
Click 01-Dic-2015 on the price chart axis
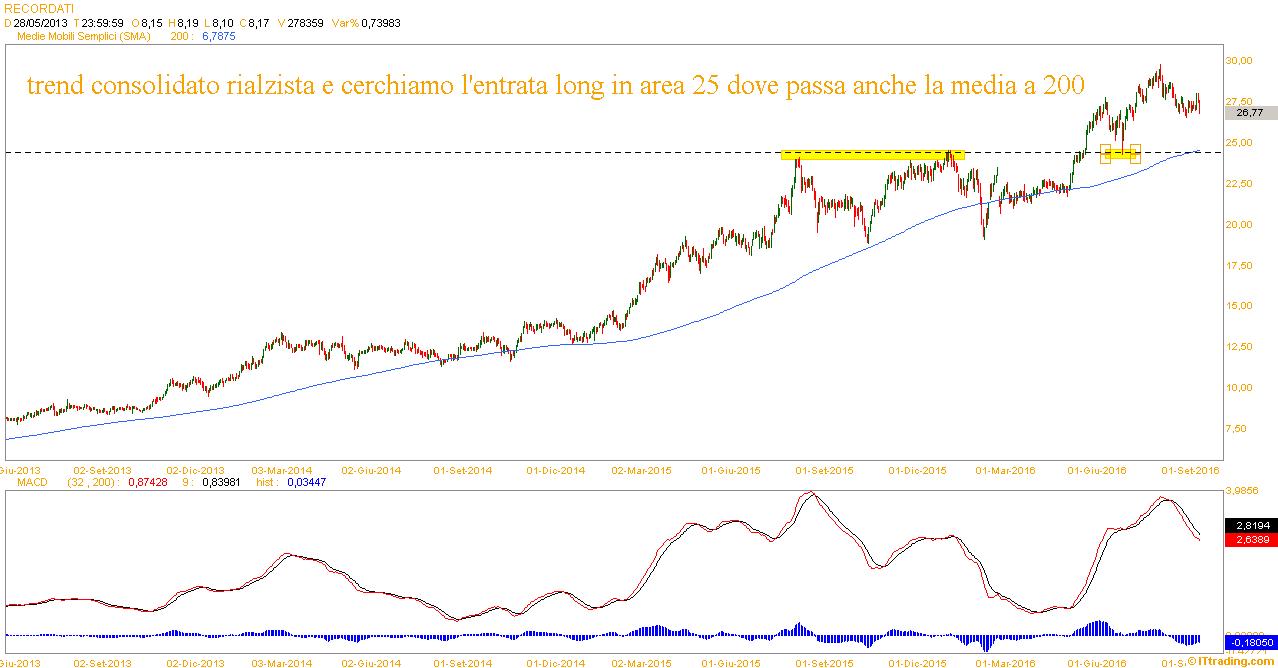917,469
